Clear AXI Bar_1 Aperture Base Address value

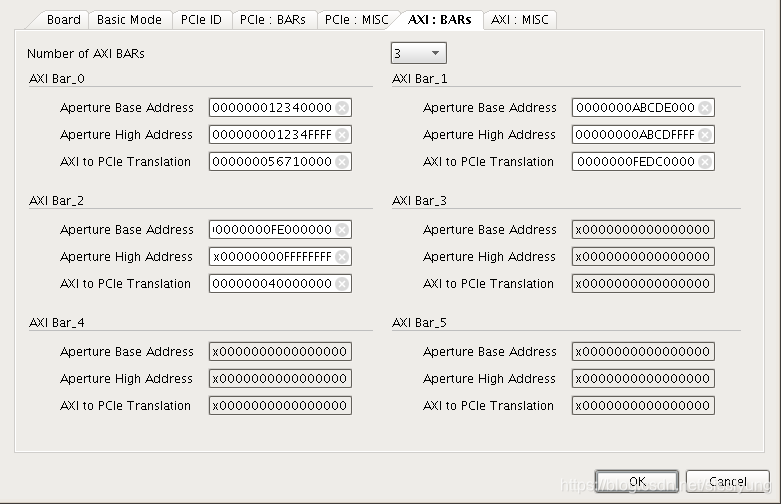[x=705, y=108]
